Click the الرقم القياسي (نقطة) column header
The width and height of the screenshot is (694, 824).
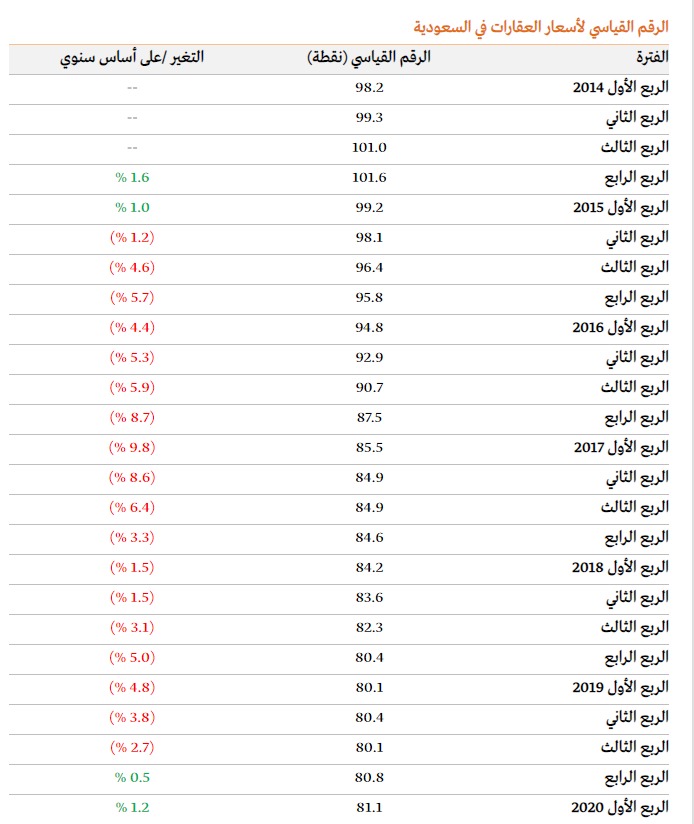point(369,58)
